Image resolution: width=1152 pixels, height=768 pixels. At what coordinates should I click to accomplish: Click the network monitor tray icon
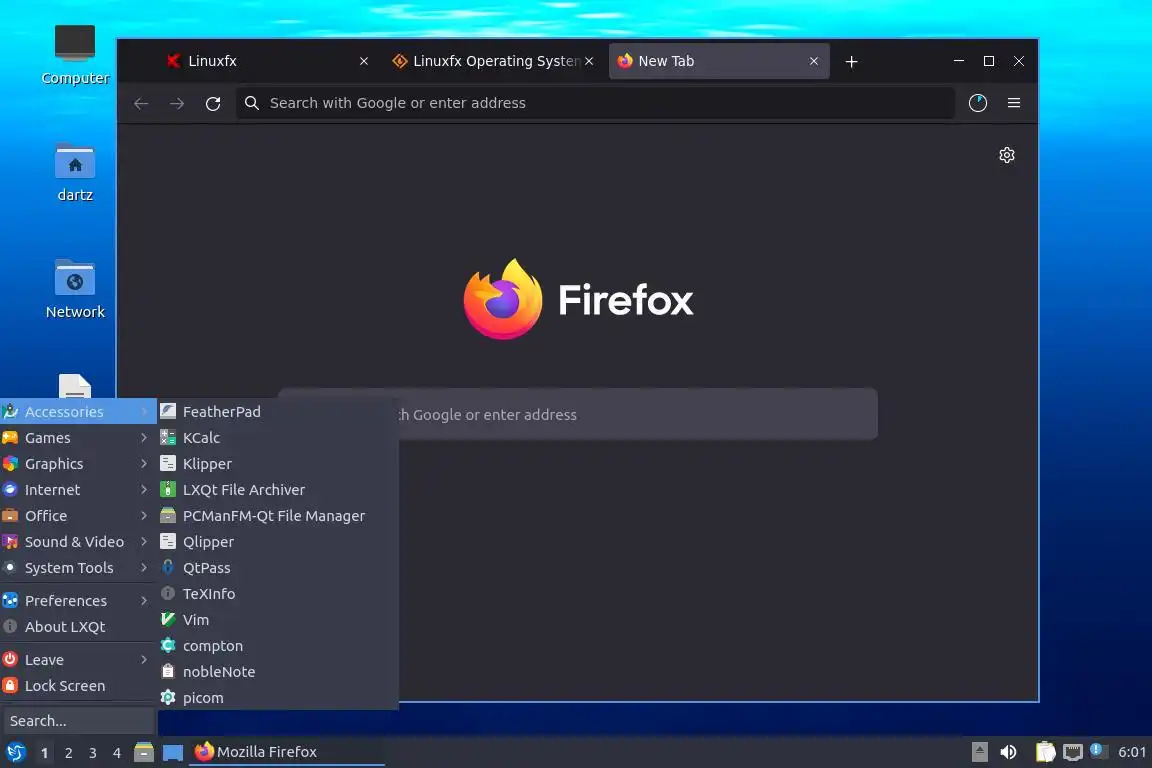point(1073,753)
